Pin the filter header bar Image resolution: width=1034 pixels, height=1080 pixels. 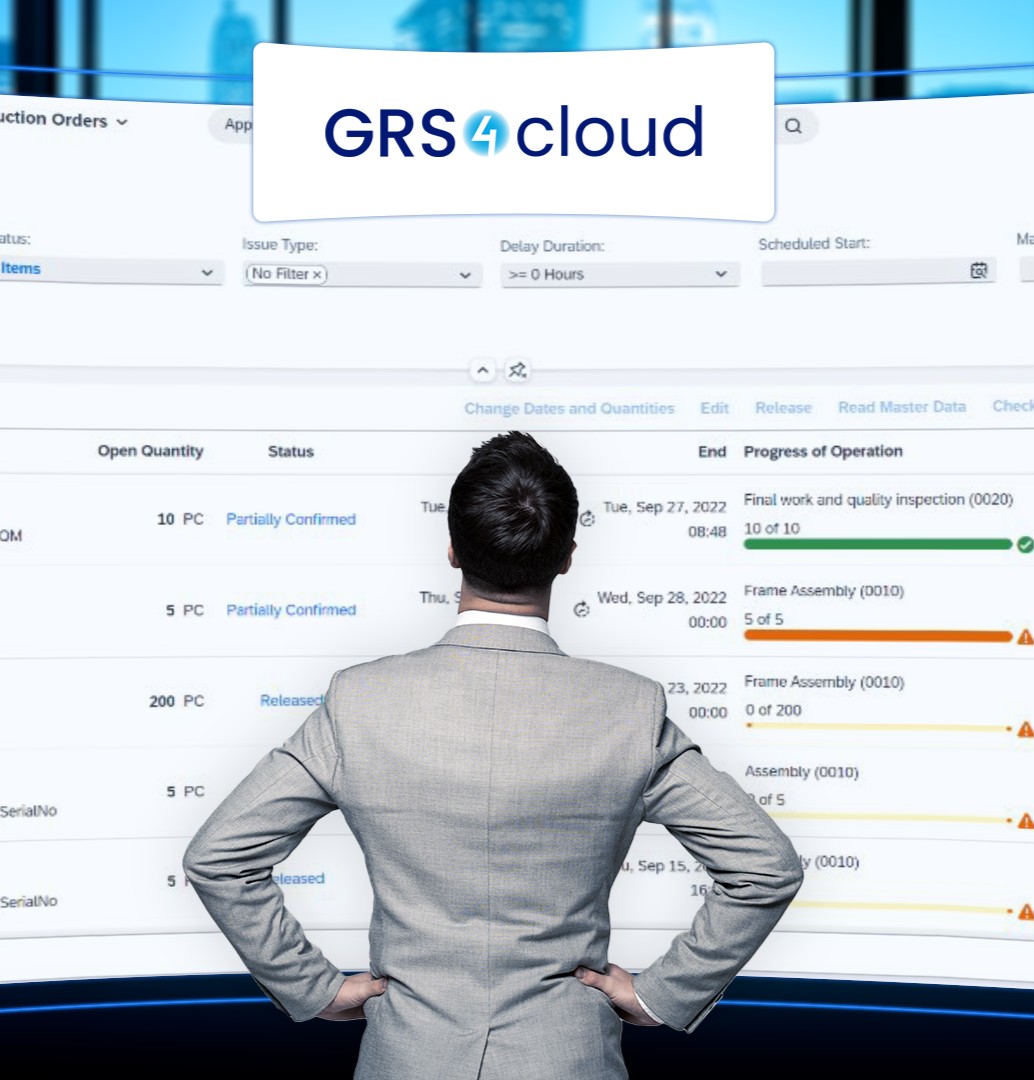coord(517,371)
